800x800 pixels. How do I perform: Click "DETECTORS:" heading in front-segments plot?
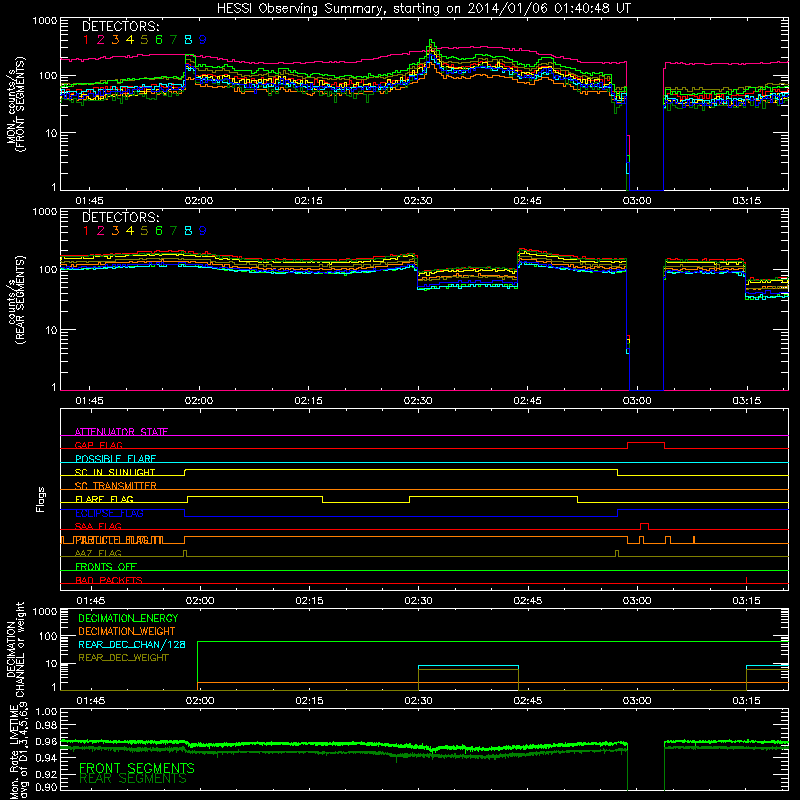[x=121, y=26]
